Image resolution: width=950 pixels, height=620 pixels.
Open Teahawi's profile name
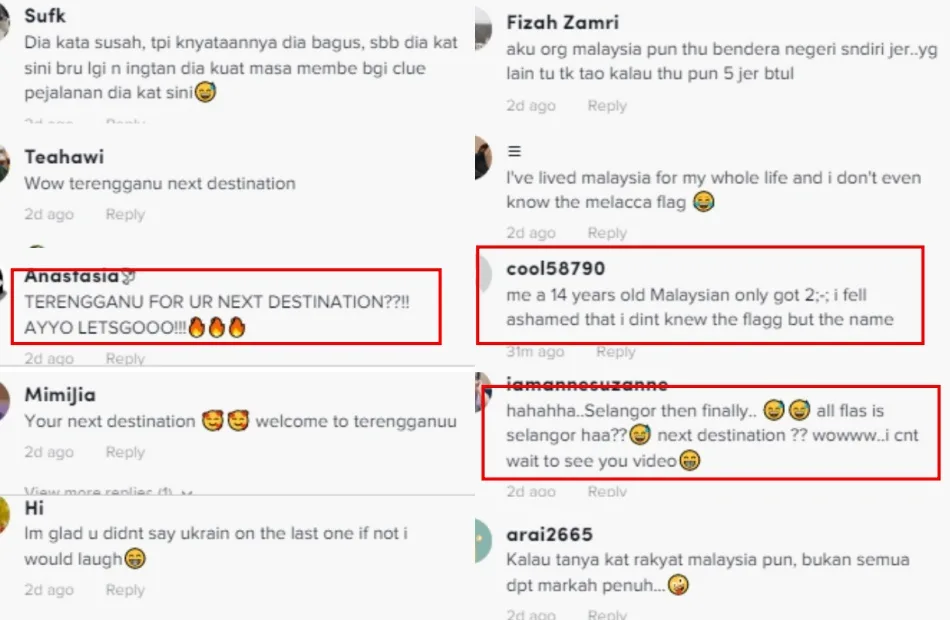(64, 157)
